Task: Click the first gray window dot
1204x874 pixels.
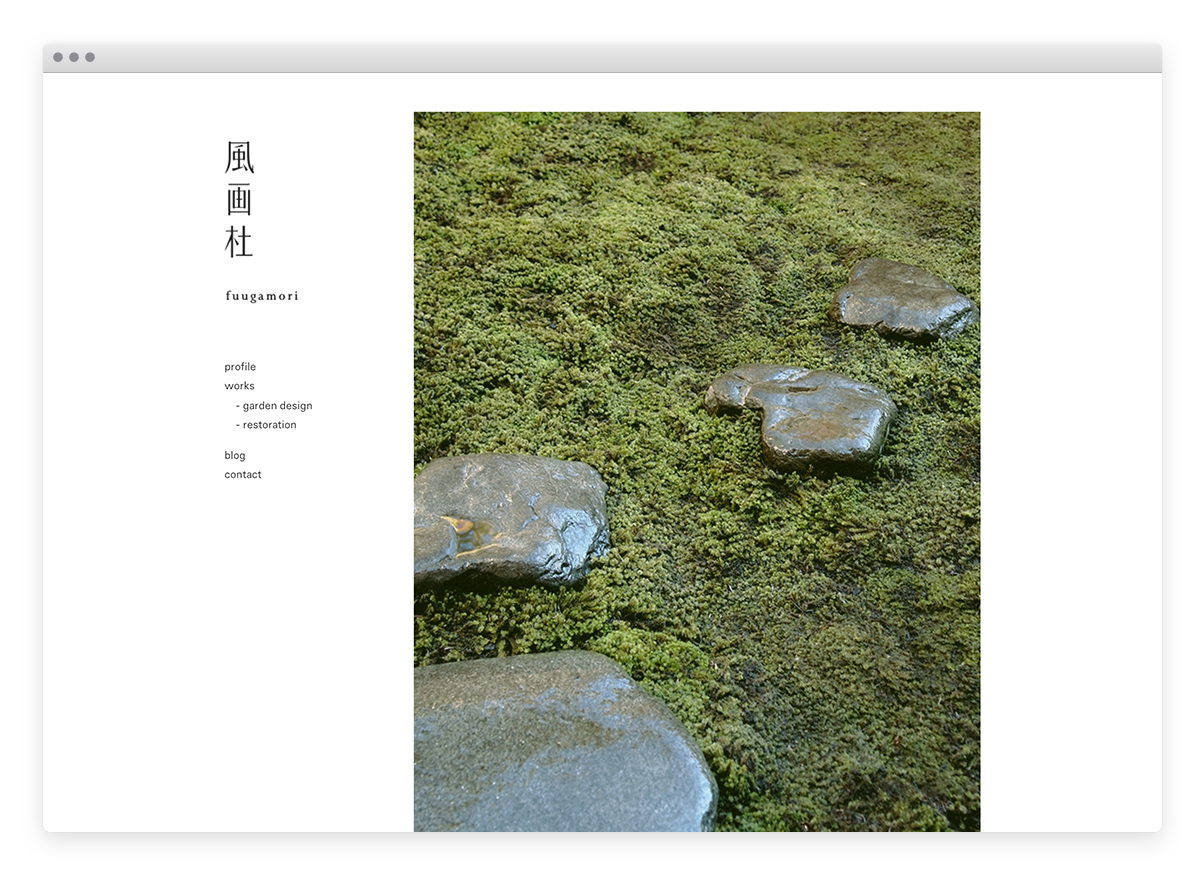Action: (x=58, y=57)
